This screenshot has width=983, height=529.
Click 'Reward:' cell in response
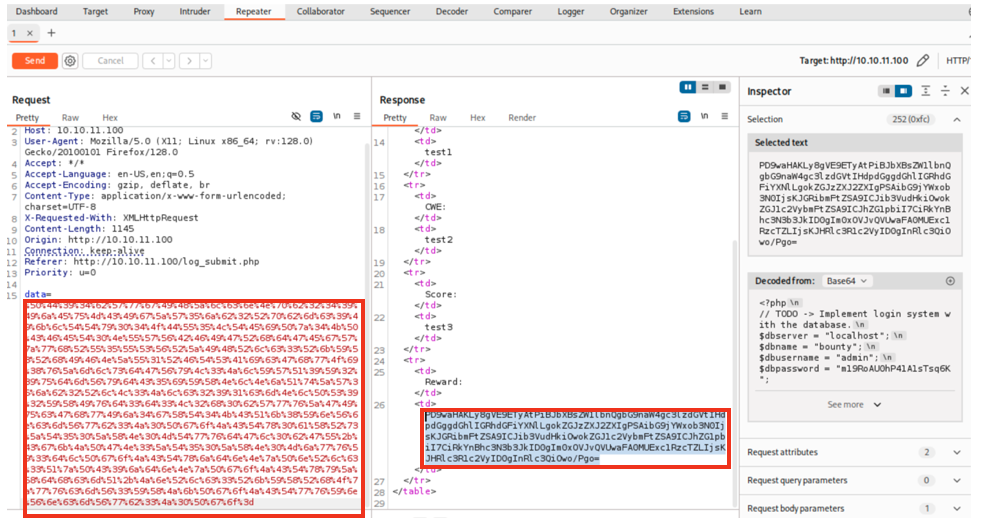click(x=443, y=382)
